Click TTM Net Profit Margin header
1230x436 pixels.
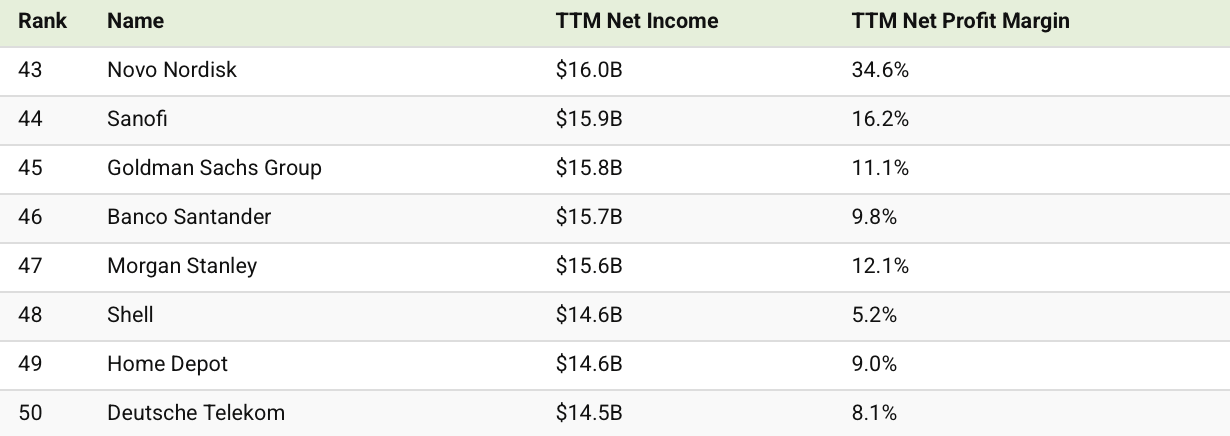pyautogui.click(x=960, y=21)
